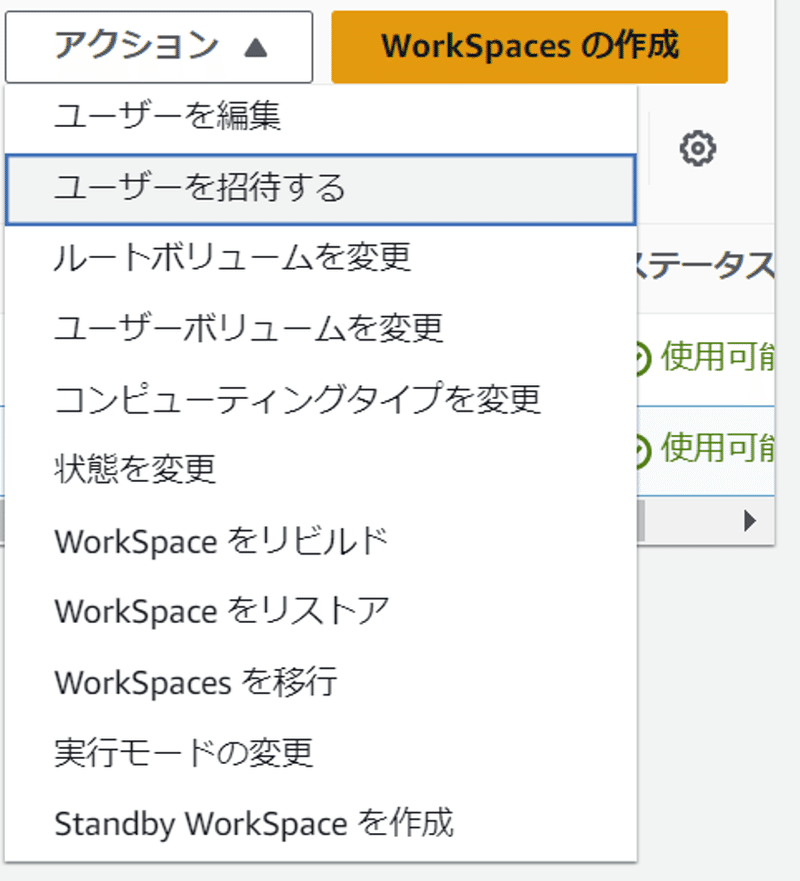Choose ユーザーボリュームを変更 menu entry
Screen dimensions: 800x881
pos(320,329)
